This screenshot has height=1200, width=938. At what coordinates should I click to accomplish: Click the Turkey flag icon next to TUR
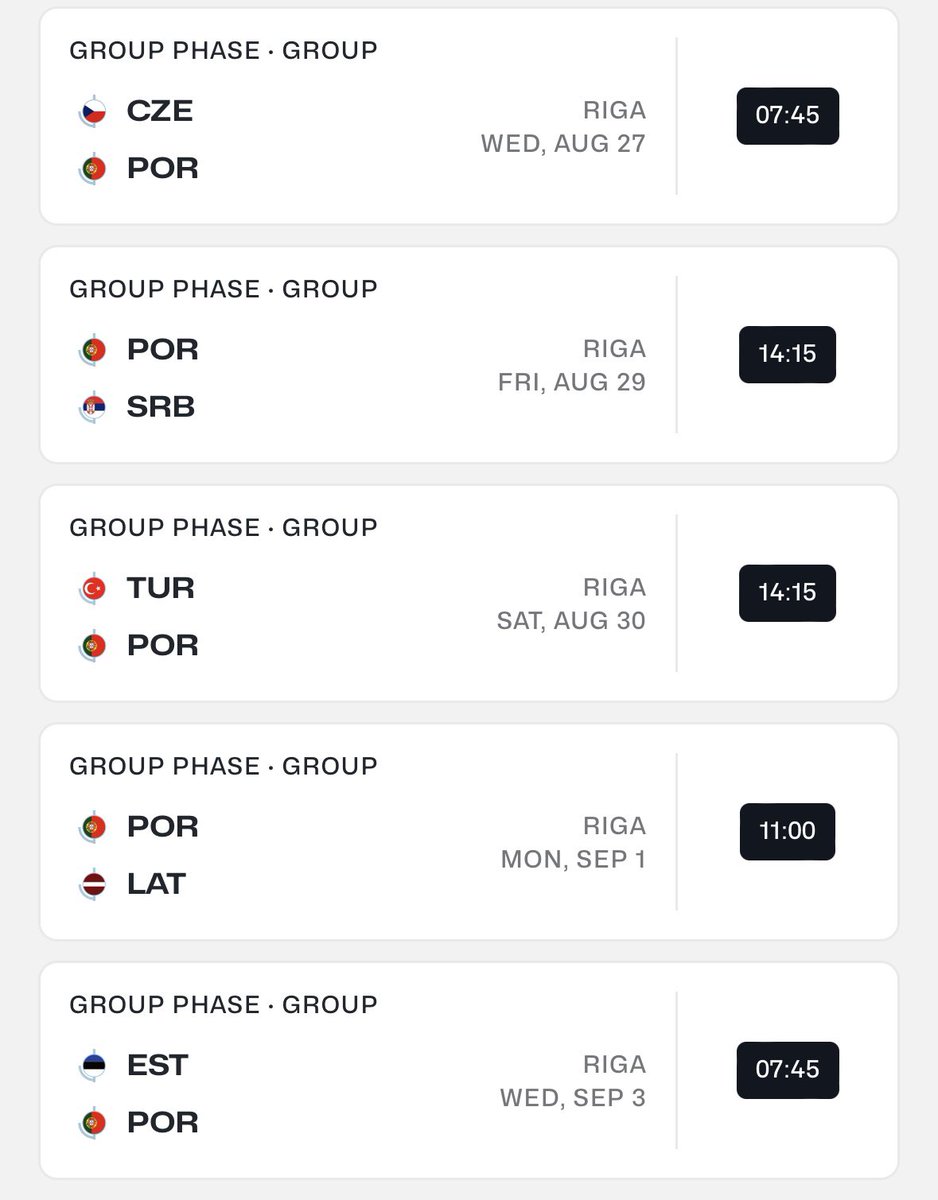point(93,589)
